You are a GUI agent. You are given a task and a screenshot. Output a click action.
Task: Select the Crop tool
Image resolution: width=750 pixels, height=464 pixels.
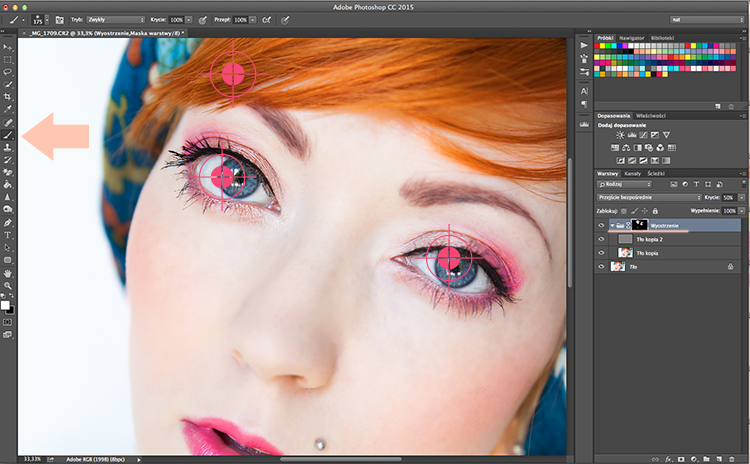(8, 97)
